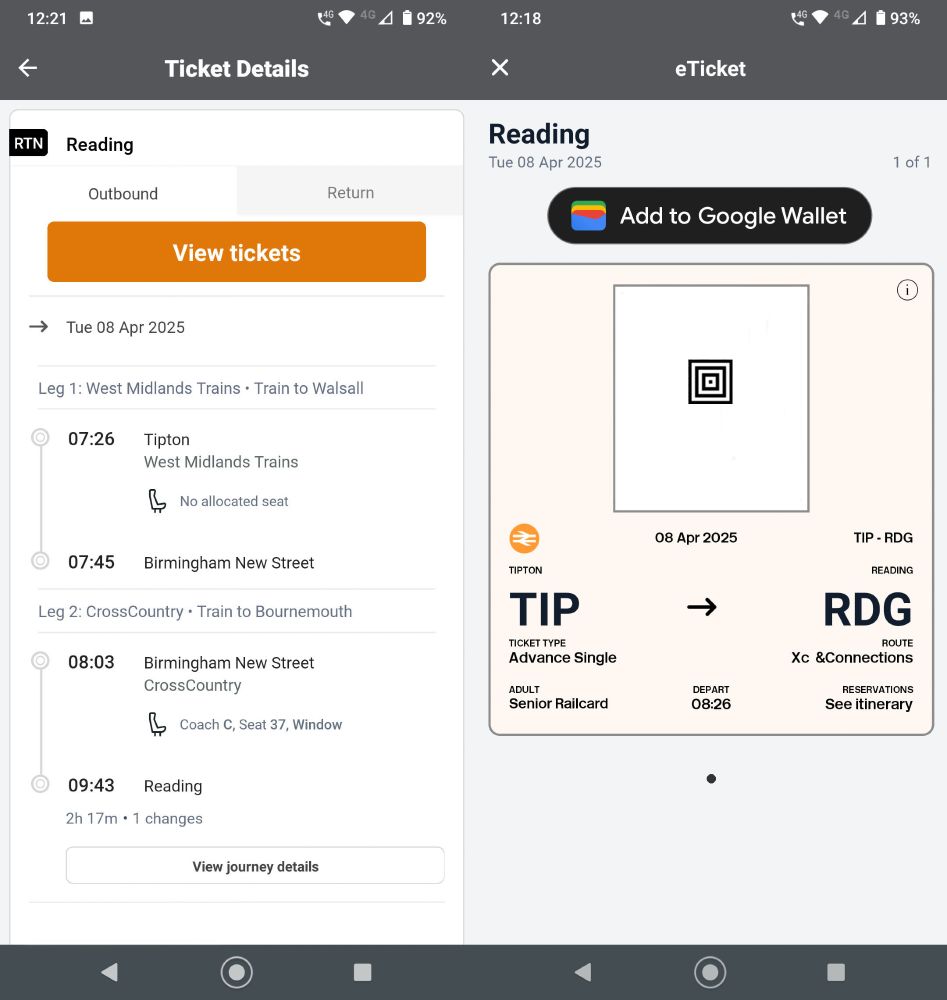
Task: Tap the seat icon showing no allocated seat
Action: point(157,500)
